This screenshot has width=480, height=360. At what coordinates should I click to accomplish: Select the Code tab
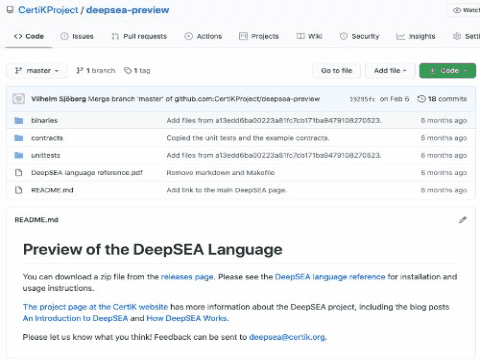(29, 36)
